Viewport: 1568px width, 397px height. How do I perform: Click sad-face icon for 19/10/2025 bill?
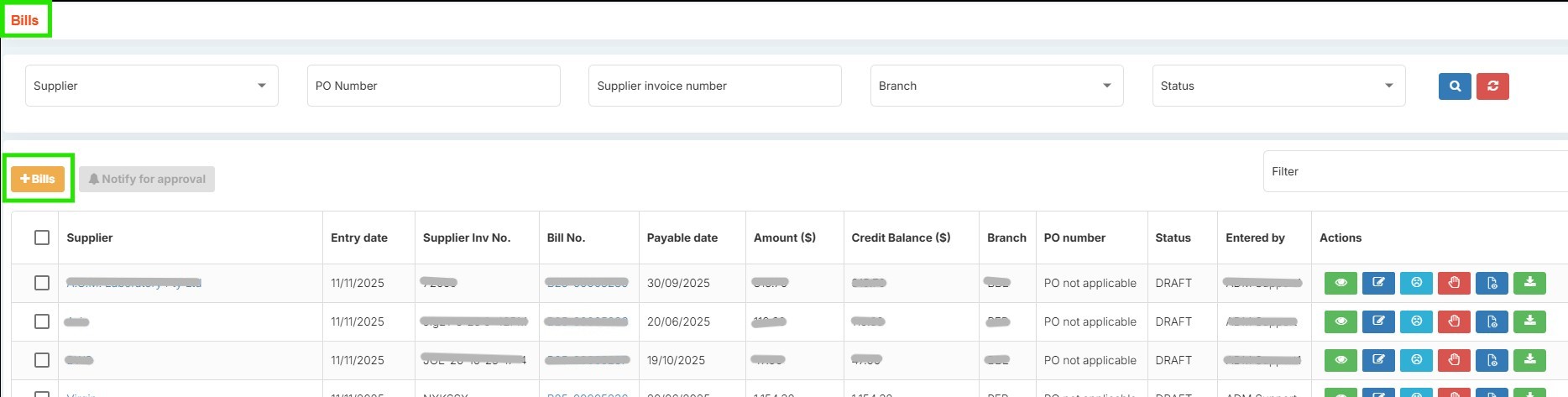pyautogui.click(x=1416, y=360)
